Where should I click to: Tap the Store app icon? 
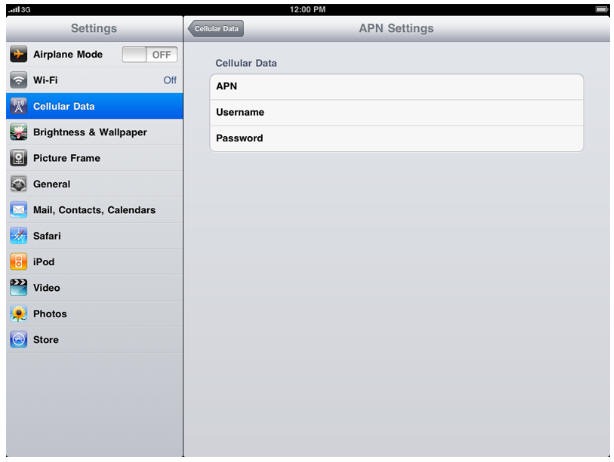[x=18, y=339]
